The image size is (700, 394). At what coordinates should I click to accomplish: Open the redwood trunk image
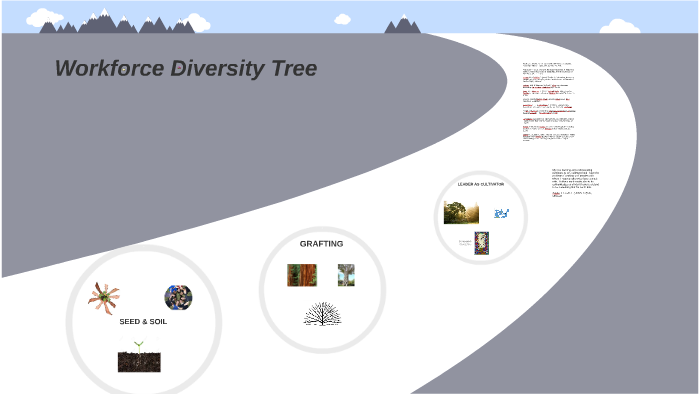(302, 275)
